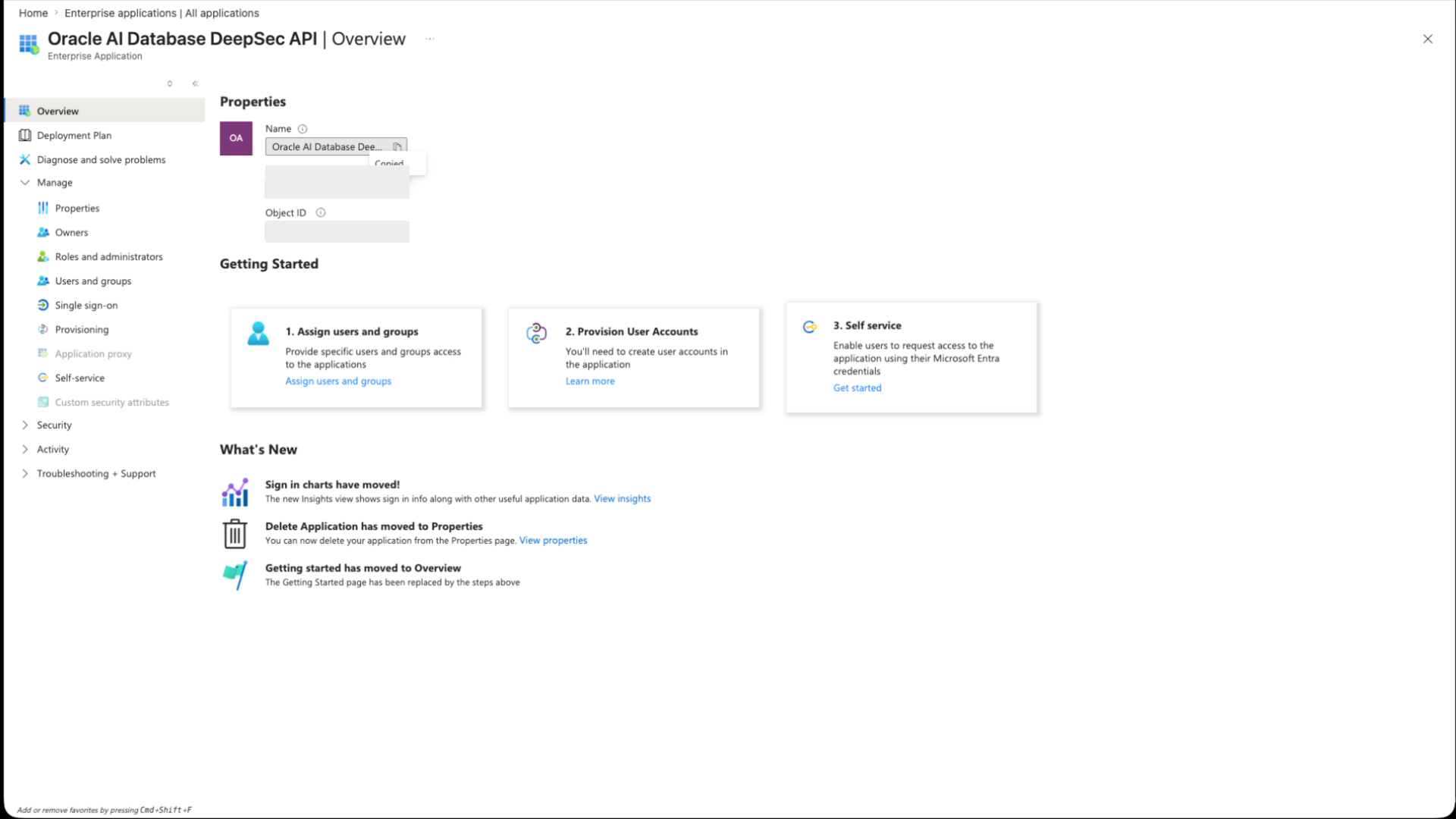Open Overview menu item
1456x819 pixels.
pyautogui.click(x=105, y=111)
